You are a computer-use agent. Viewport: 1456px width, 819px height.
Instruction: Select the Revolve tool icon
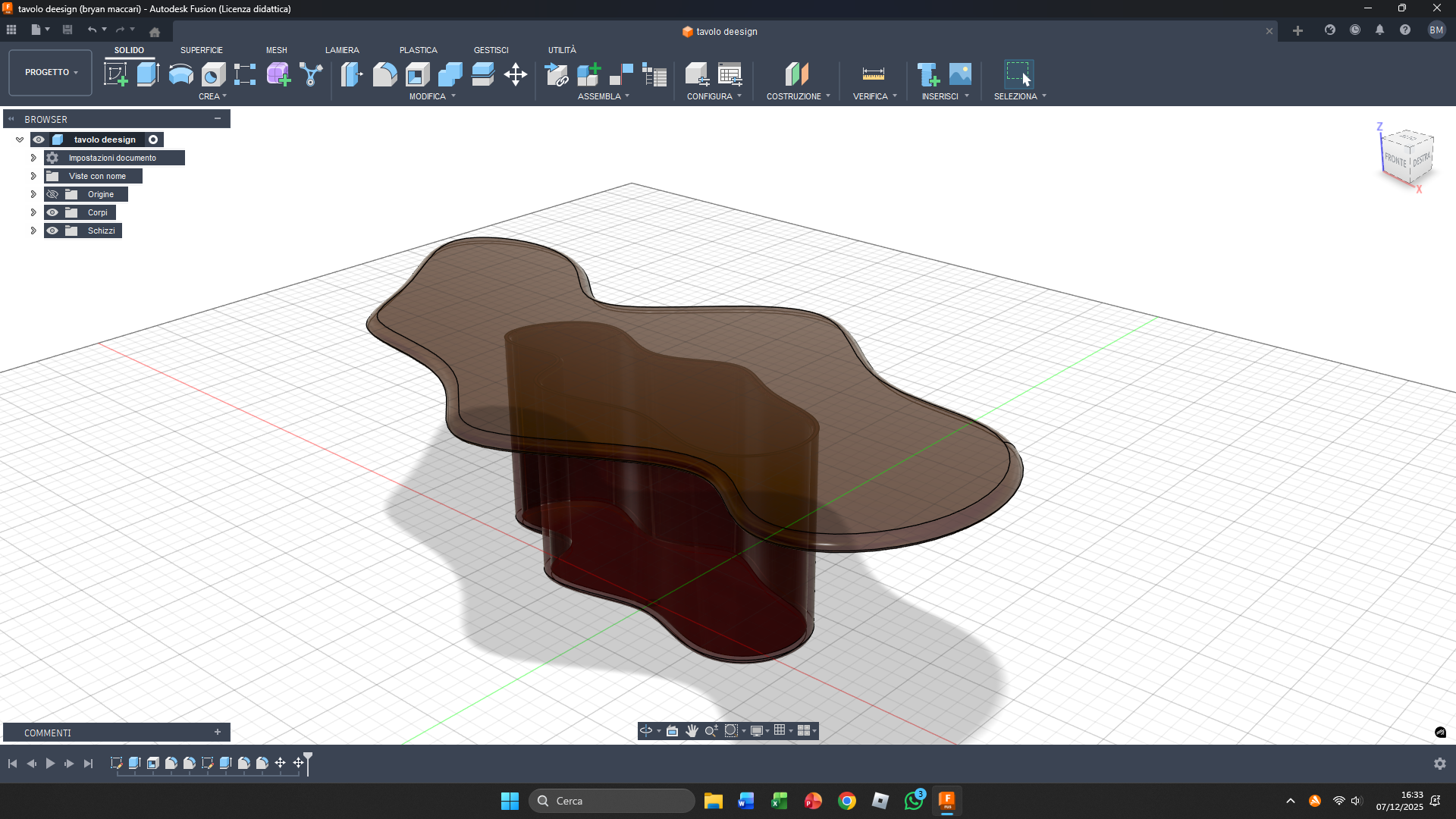coord(180,74)
